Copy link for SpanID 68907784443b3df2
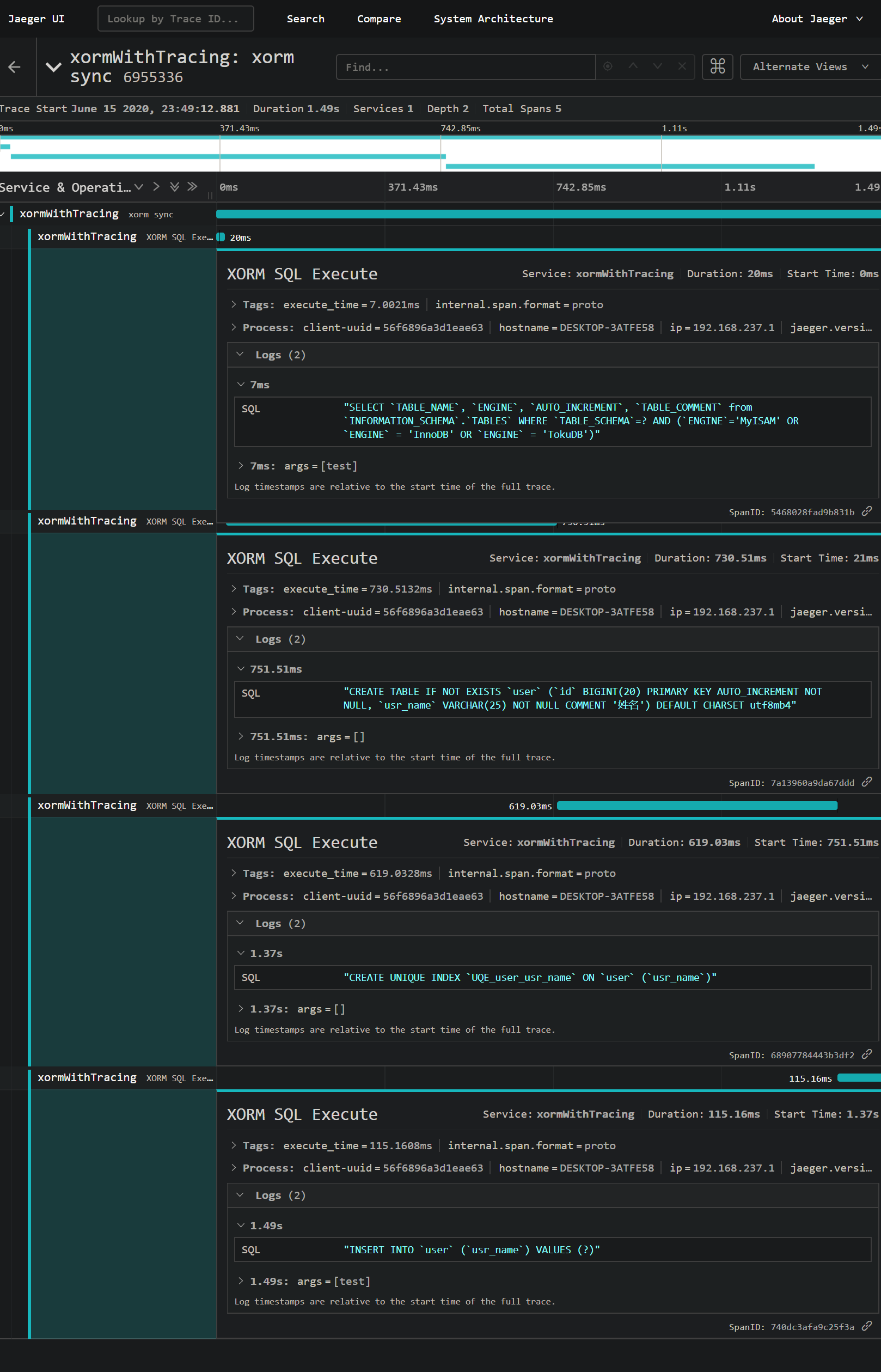Viewport: 881px width, 1372px height. pos(867,1054)
